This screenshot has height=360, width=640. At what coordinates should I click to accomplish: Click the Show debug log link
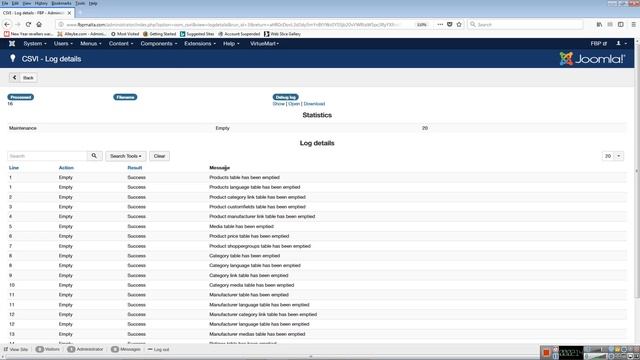tap(279, 104)
